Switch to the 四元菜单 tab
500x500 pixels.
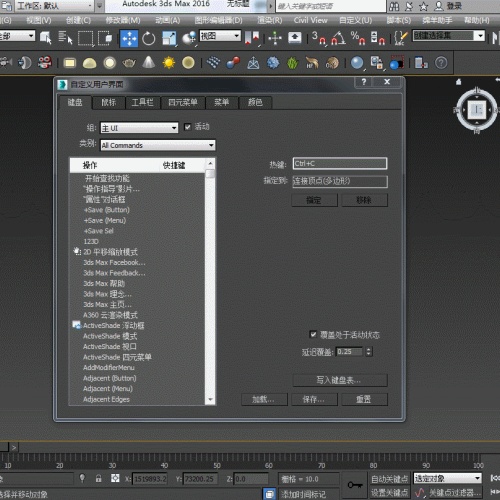point(183,103)
